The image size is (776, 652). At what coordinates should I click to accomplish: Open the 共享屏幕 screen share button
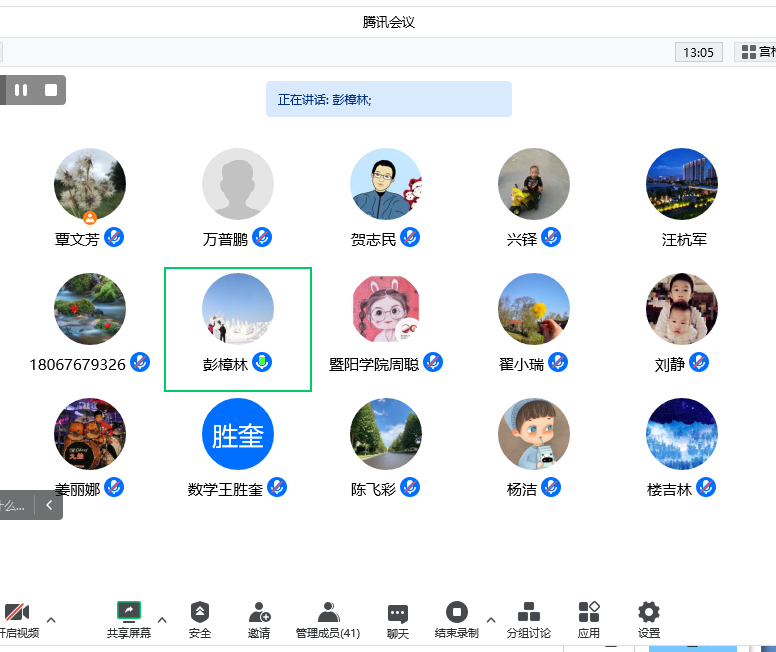click(129, 618)
